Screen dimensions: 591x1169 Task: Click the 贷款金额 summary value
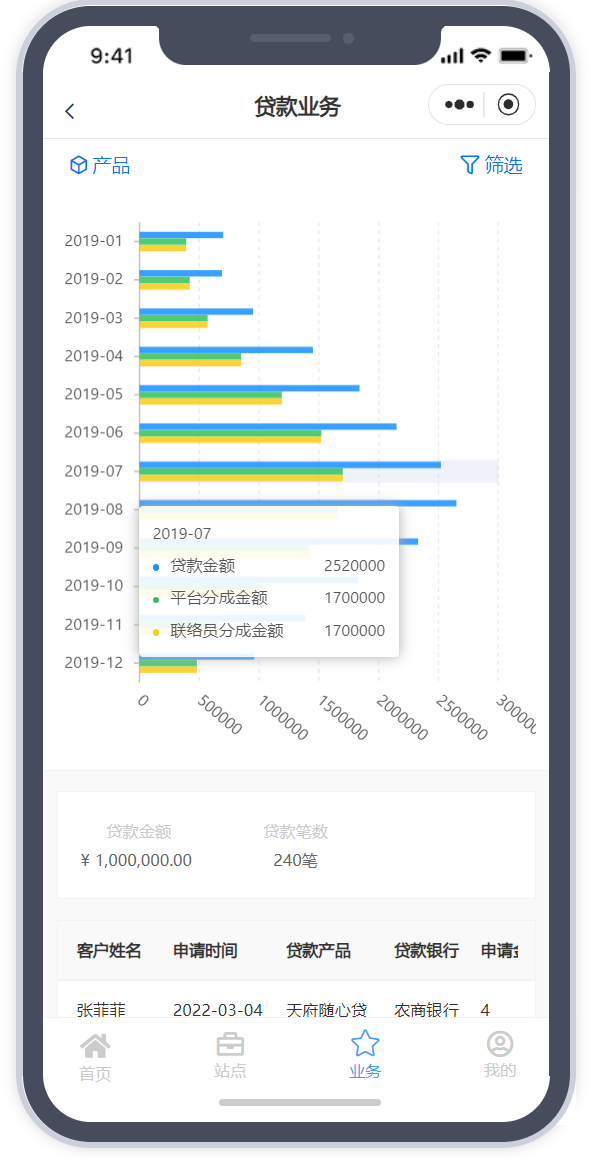click(136, 860)
